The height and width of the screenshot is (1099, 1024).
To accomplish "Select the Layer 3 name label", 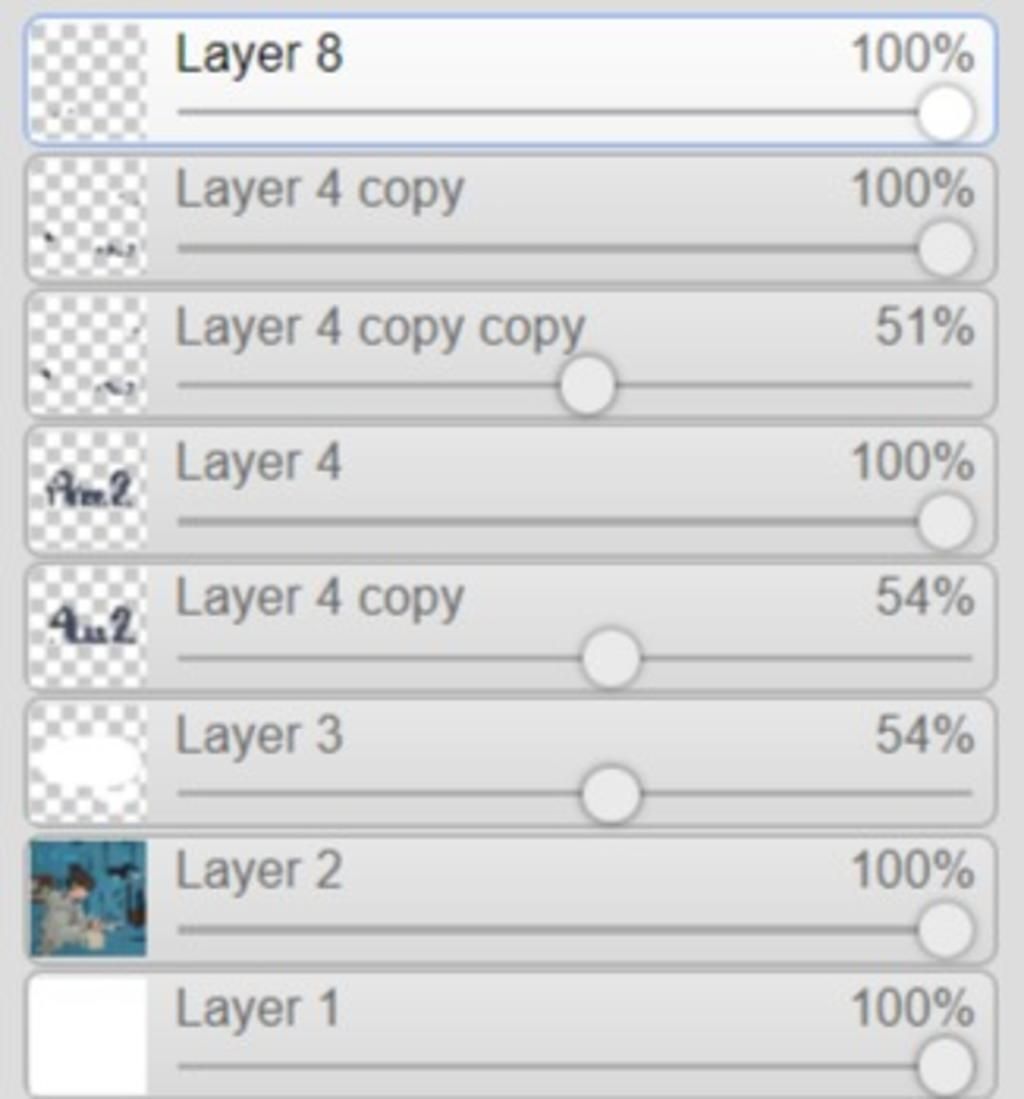I will tap(259, 735).
